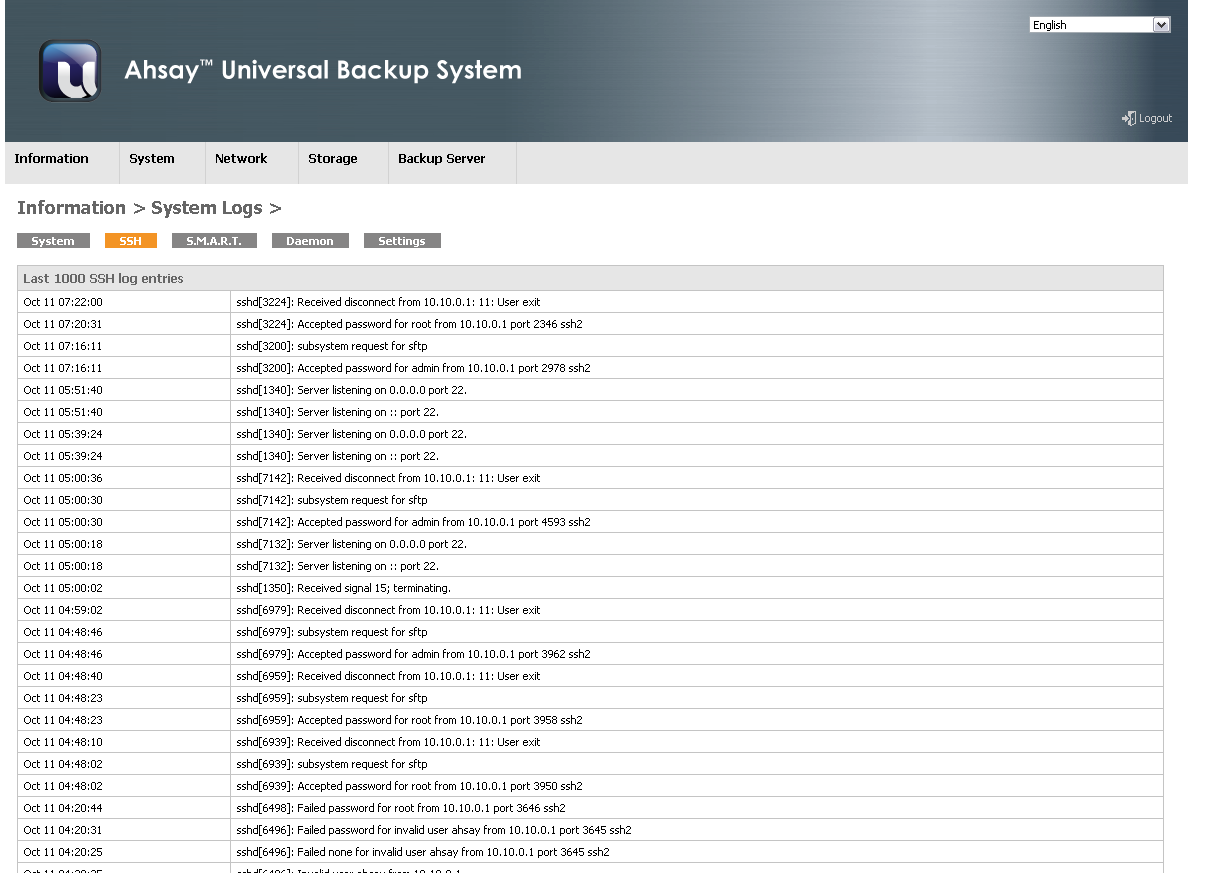The image size is (1210, 873).
Task: Select the sshd[6959] 'subsystem request for sftp' entry
Action: tap(332, 698)
